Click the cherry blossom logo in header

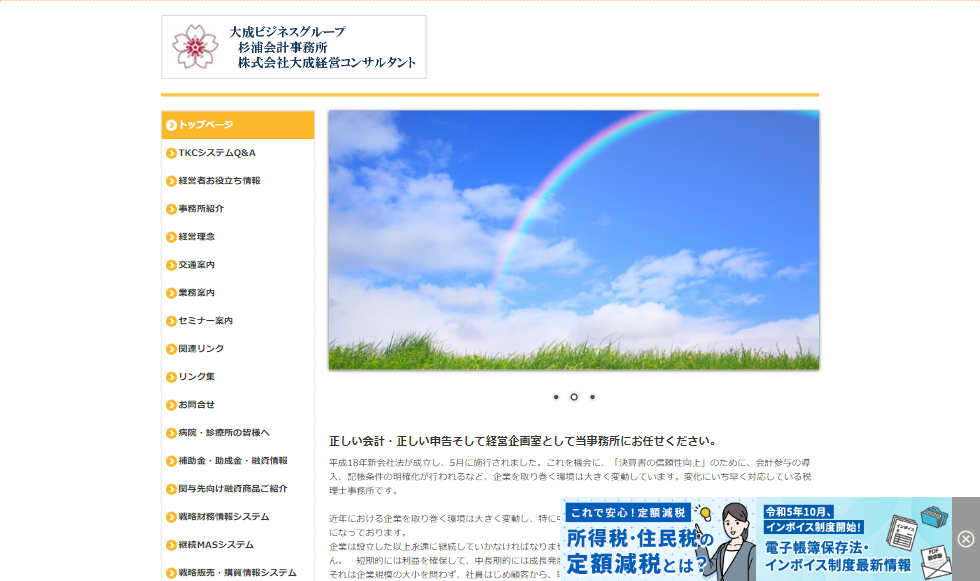point(195,47)
